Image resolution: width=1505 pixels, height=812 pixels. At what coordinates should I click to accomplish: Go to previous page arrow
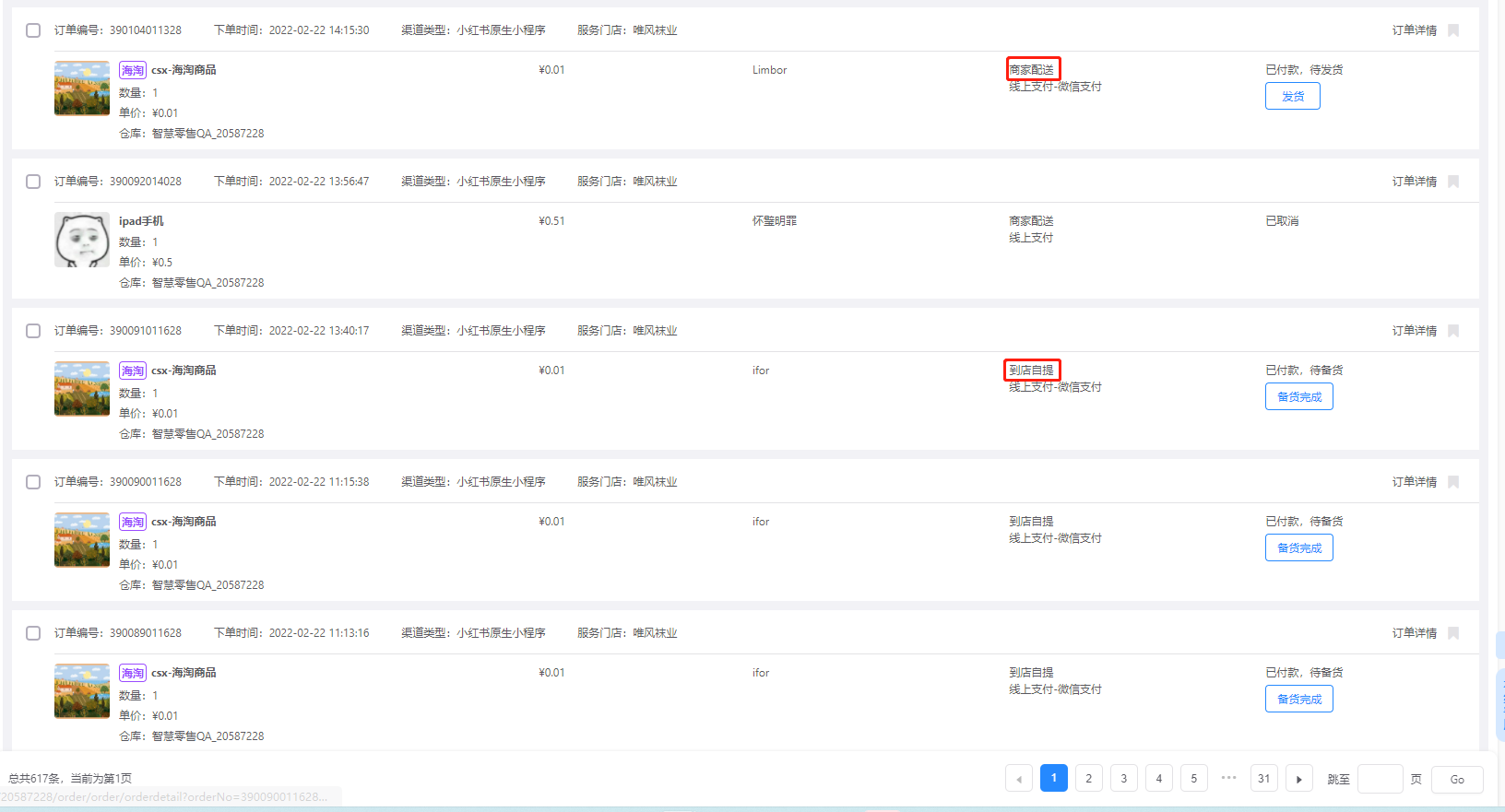click(x=1019, y=779)
